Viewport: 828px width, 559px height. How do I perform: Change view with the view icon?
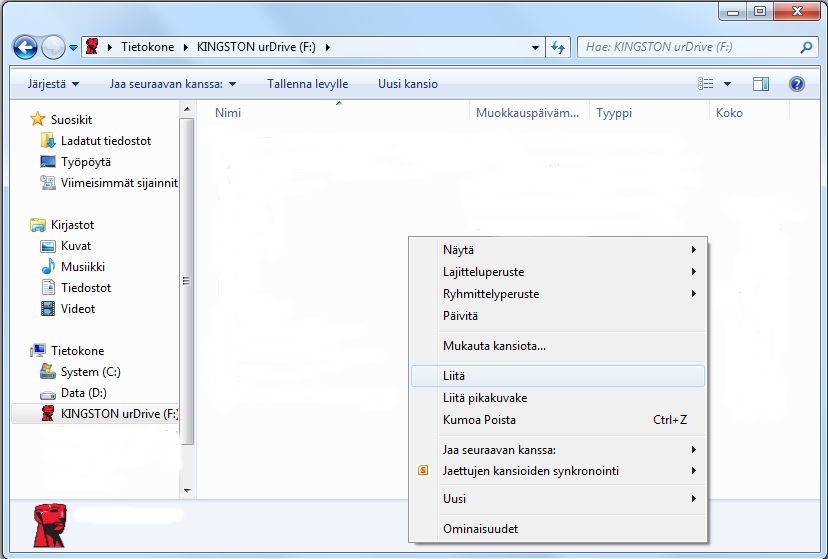pos(705,83)
